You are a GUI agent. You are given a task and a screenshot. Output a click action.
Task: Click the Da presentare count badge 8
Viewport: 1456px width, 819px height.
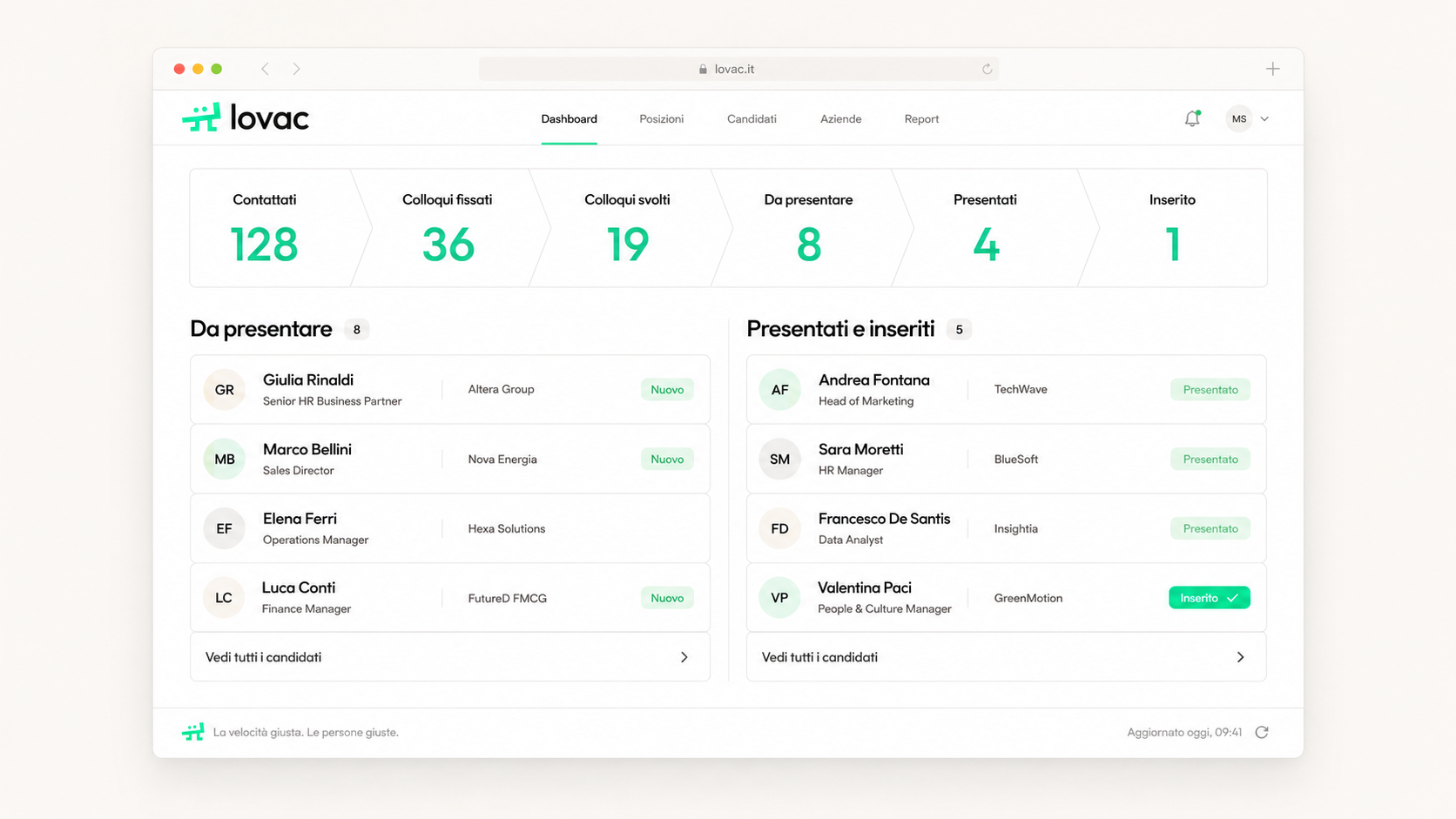(x=356, y=330)
